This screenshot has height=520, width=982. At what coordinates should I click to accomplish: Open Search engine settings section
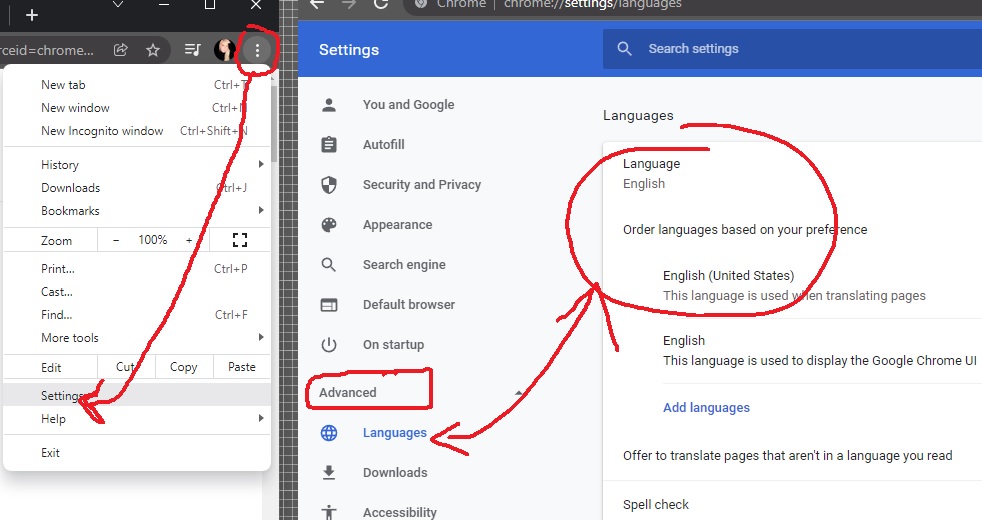[x=405, y=264]
